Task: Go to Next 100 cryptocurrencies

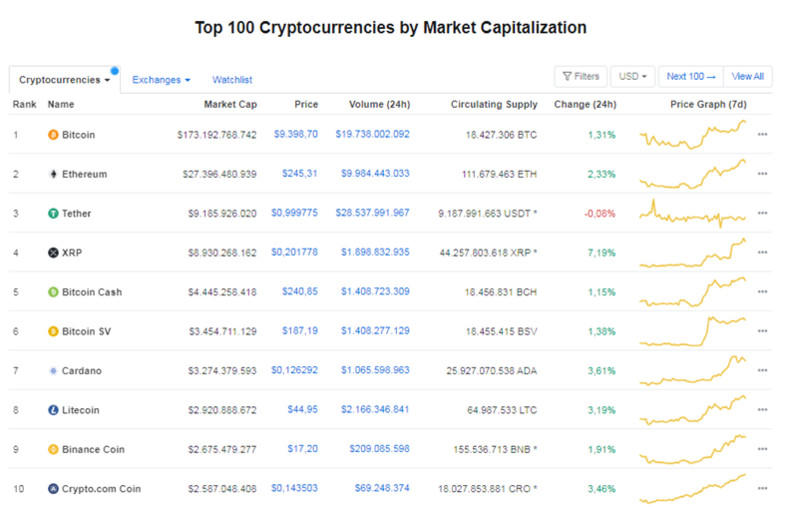Action: coord(691,76)
